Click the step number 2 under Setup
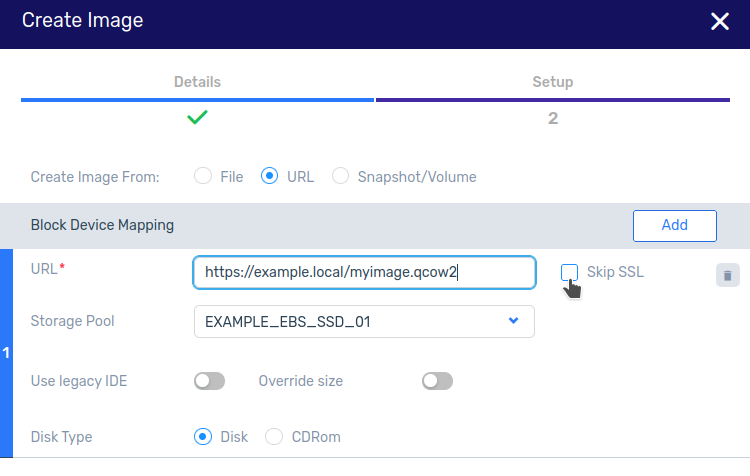Image resolution: width=750 pixels, height=476 pixels. tap(553, 118)
